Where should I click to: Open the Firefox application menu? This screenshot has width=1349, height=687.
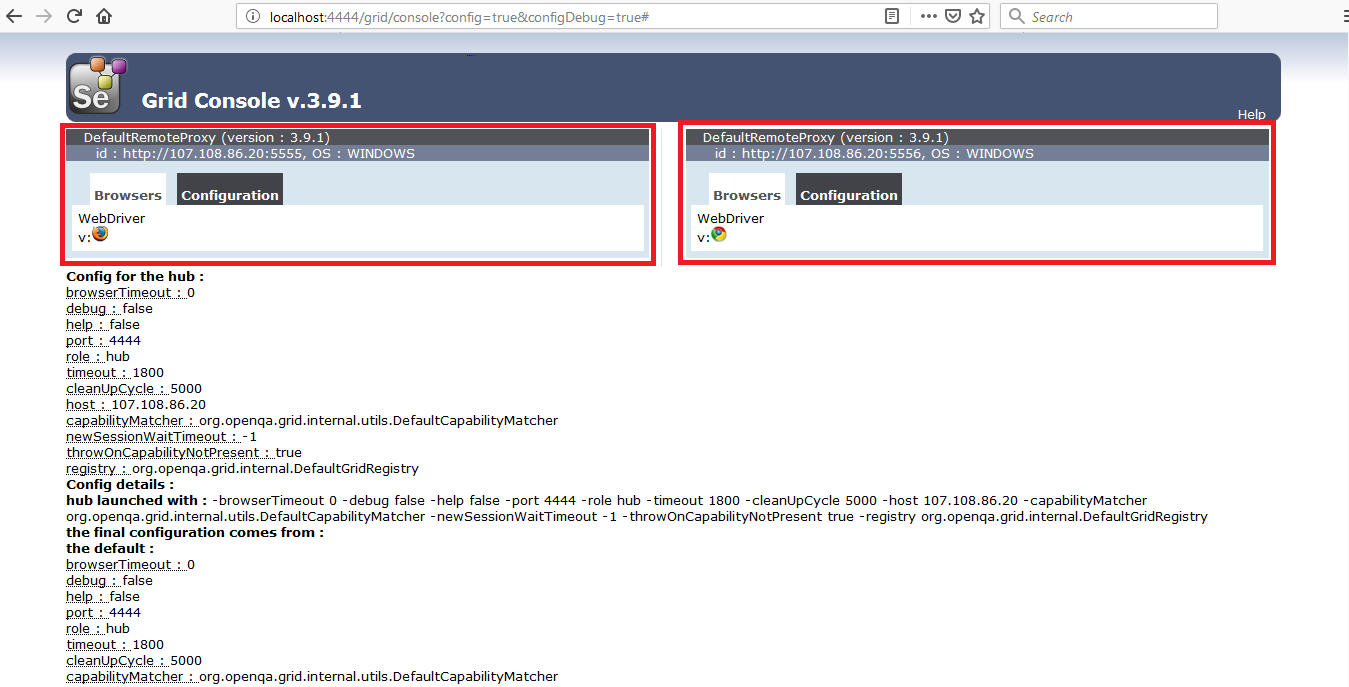(1343, 16)
